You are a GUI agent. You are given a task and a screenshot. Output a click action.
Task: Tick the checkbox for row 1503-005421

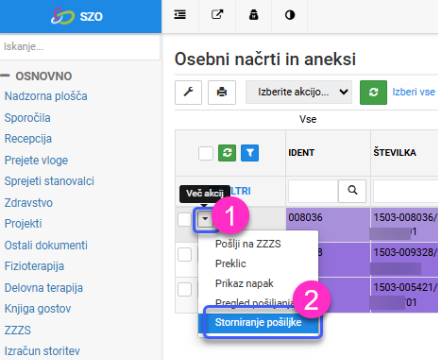[184, 289]
